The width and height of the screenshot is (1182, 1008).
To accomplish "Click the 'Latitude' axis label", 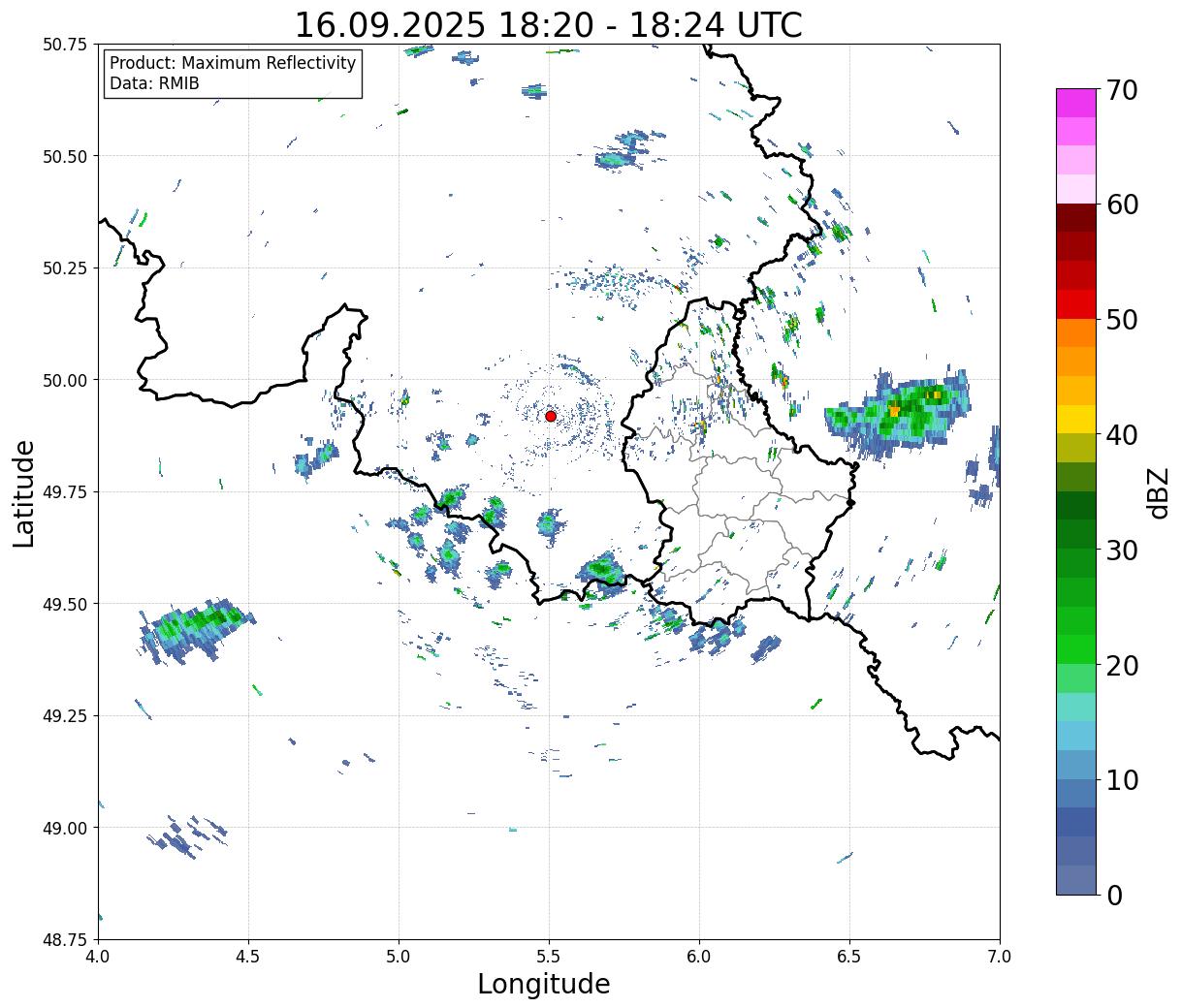I will pos(24,492).
